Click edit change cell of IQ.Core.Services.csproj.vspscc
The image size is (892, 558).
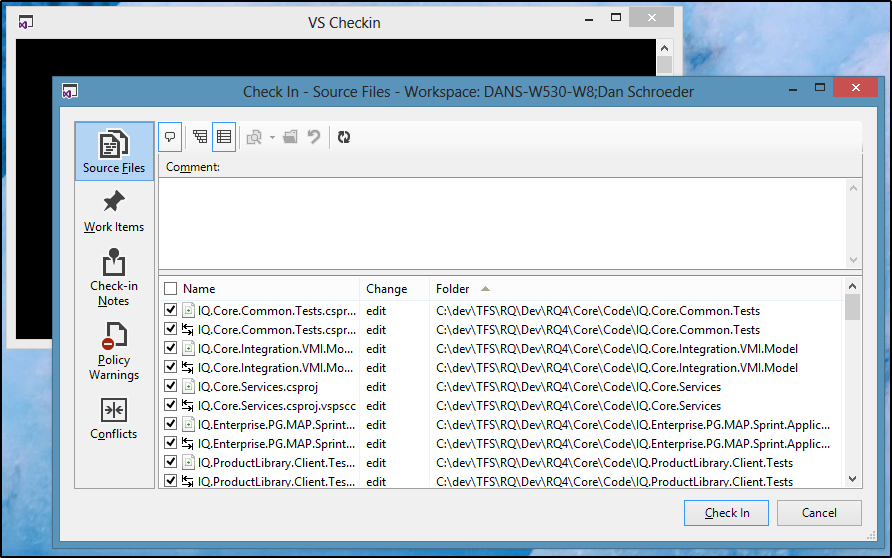coord(376,406)
